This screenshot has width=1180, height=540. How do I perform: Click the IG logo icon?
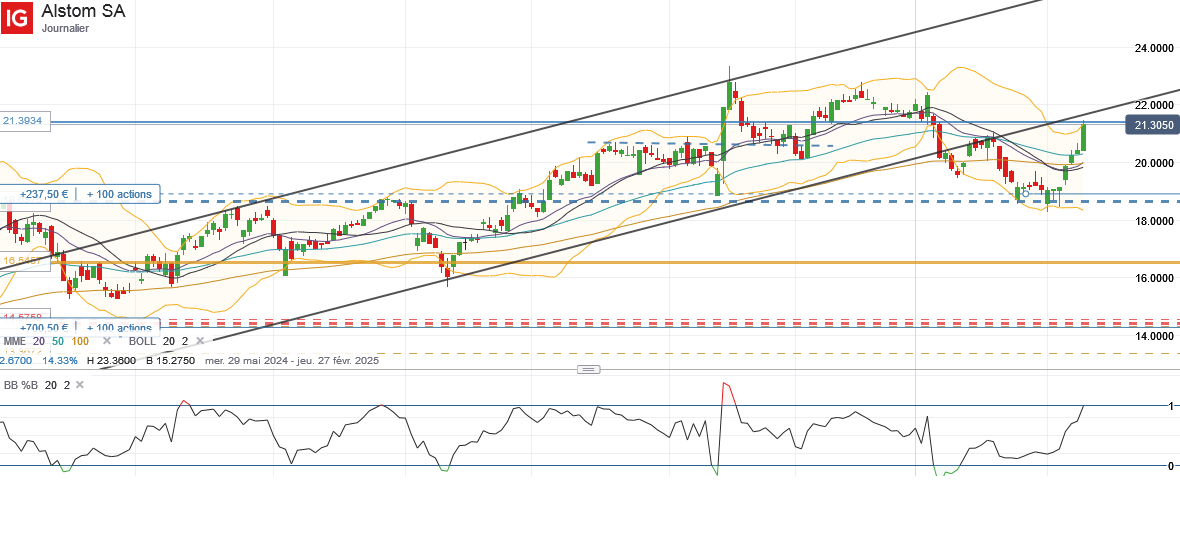click(17, 17)
